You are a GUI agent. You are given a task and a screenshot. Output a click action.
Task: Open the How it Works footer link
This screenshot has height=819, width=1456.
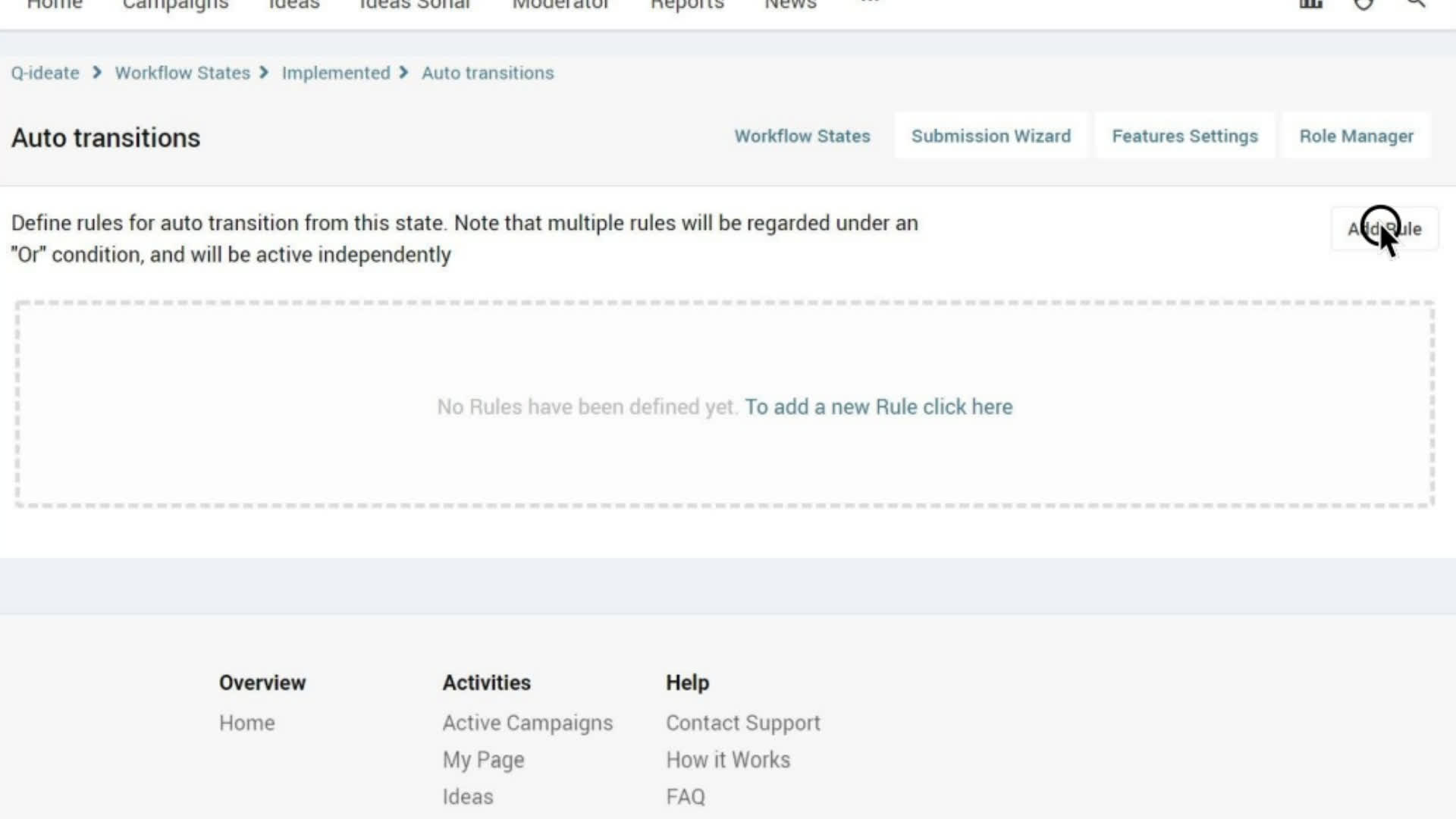pos(727,760)
